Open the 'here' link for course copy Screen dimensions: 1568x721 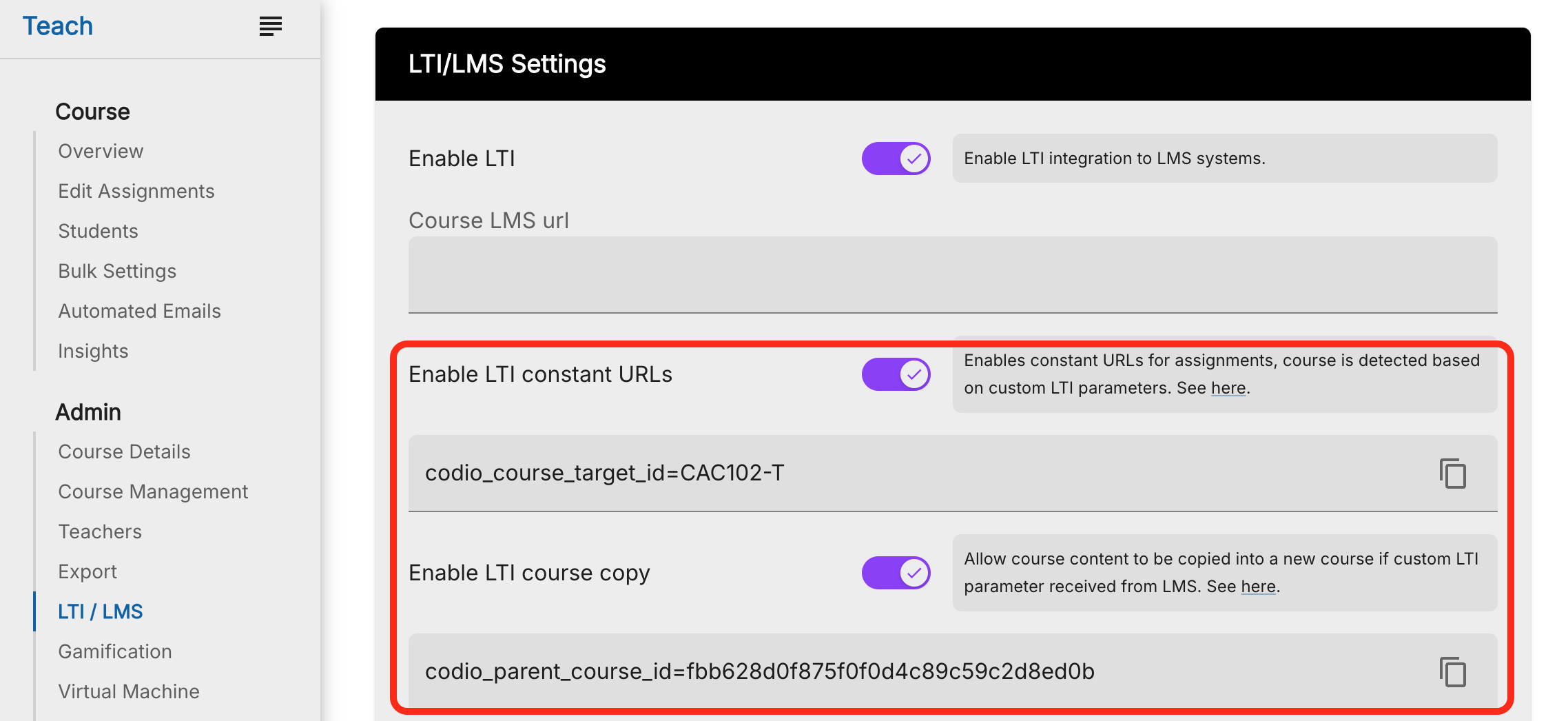coord(1258,587)
